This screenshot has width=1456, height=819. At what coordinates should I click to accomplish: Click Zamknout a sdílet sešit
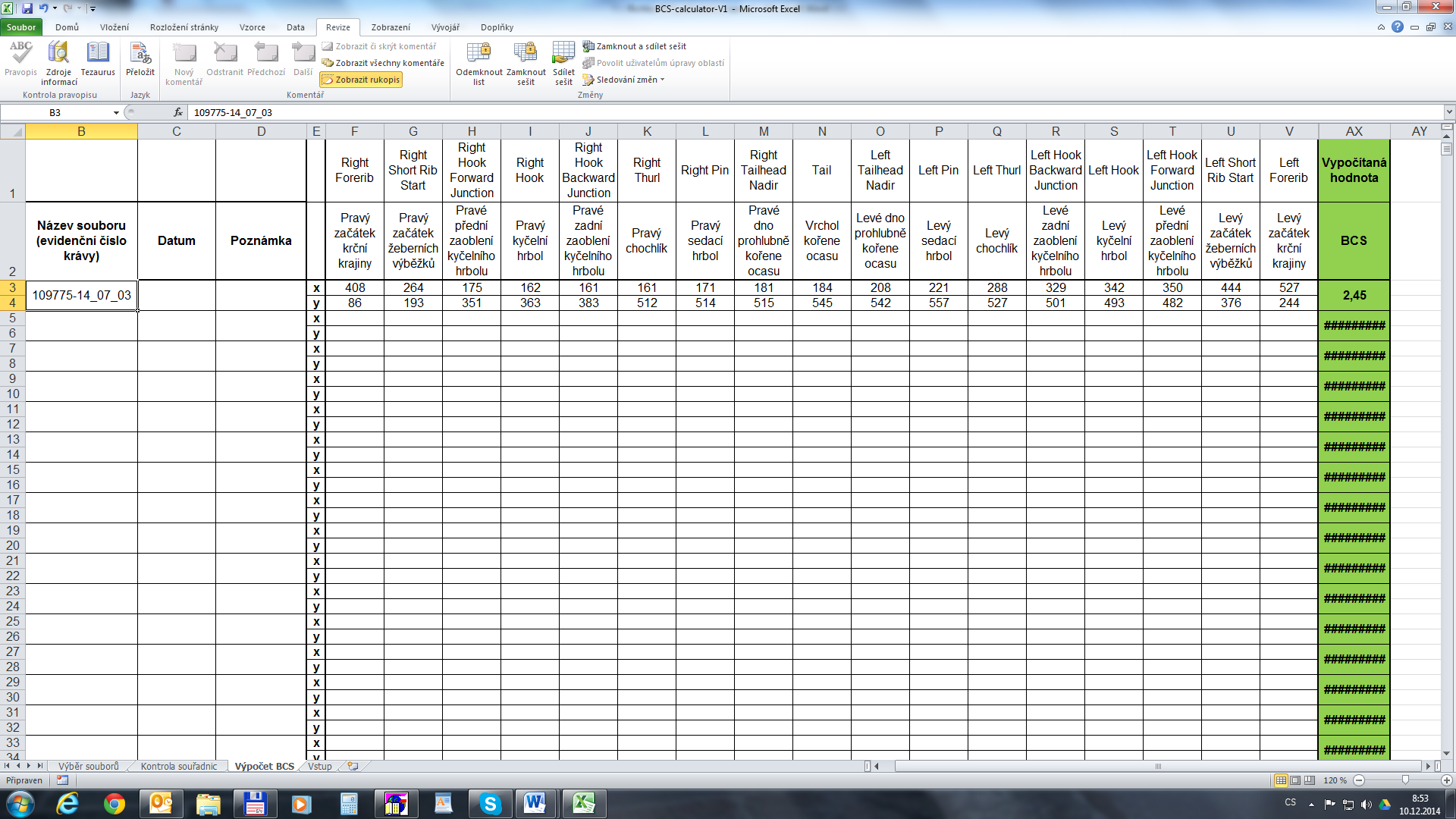pos(635,46)
